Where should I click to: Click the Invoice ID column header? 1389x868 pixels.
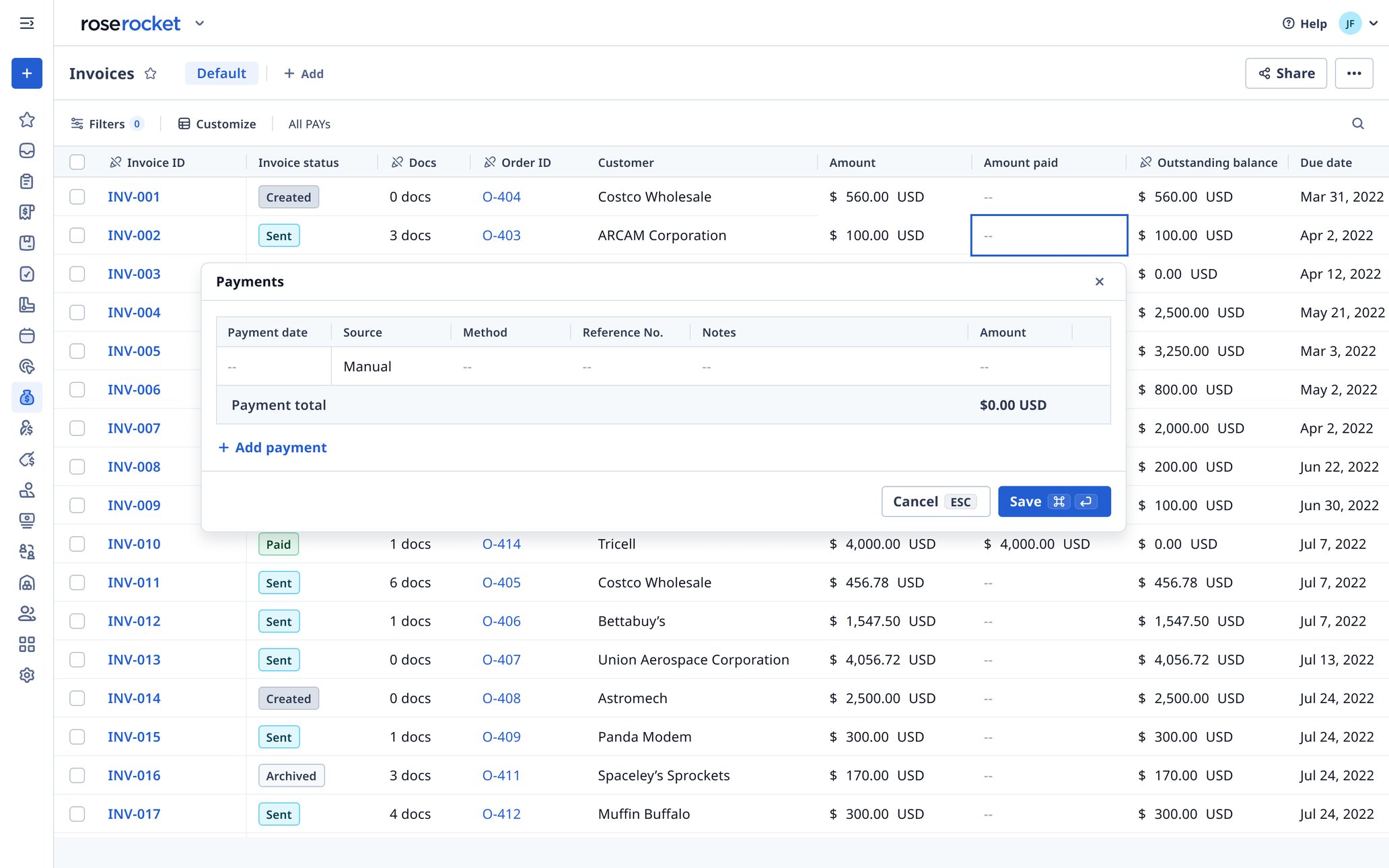(x=155, y=162)
